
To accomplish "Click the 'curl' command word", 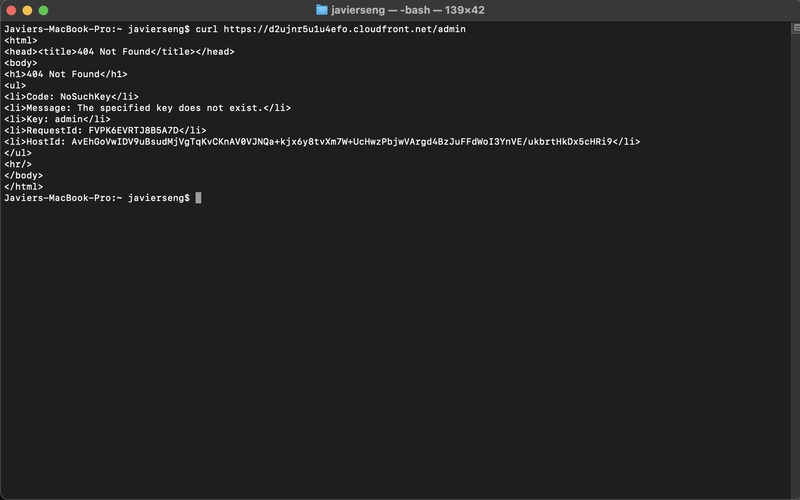I will (x=207, y=29).
